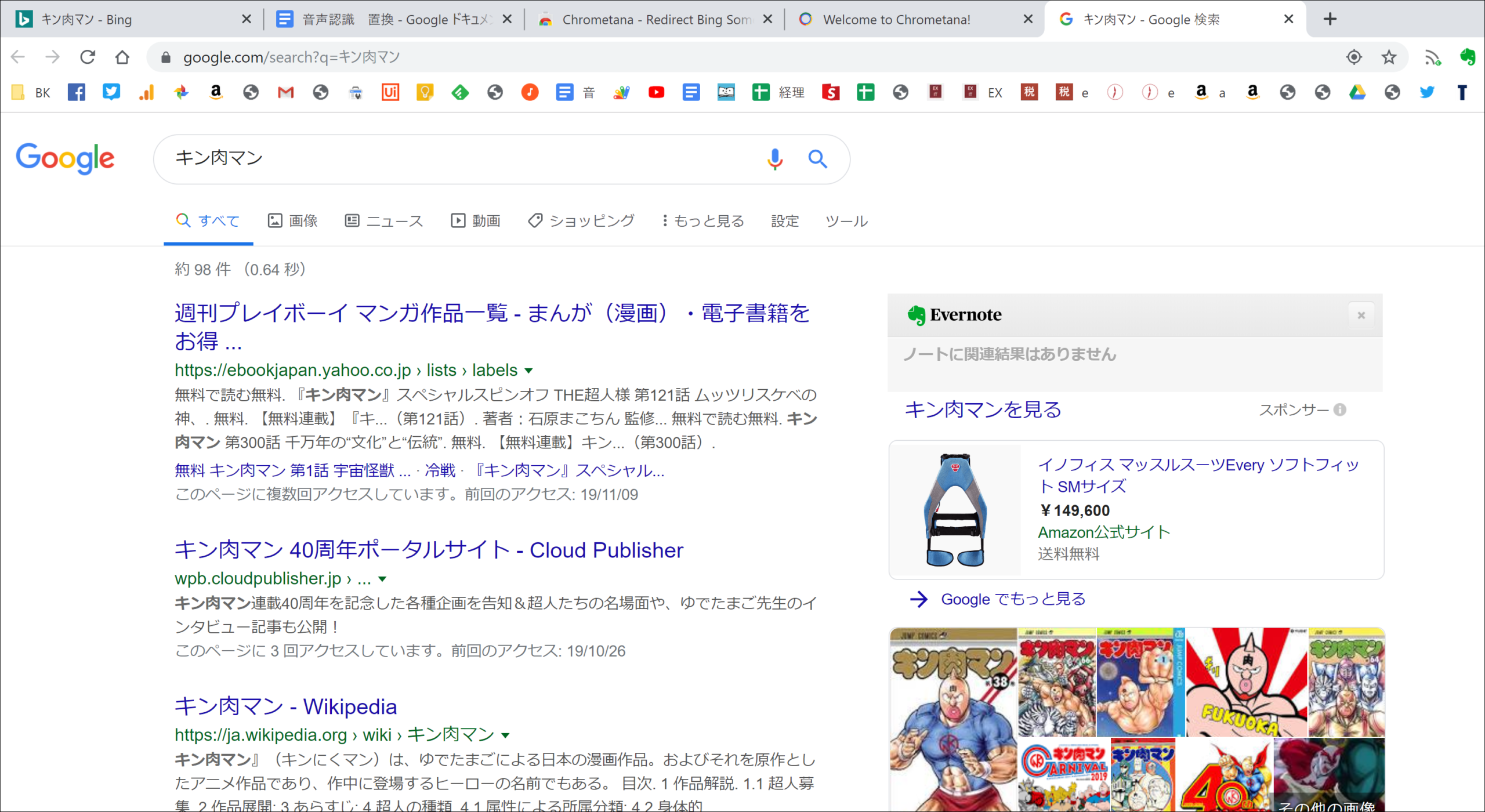Expand the Wikipedia result options arrow
The image size is (1485, 812).
(x=505, y=735)
